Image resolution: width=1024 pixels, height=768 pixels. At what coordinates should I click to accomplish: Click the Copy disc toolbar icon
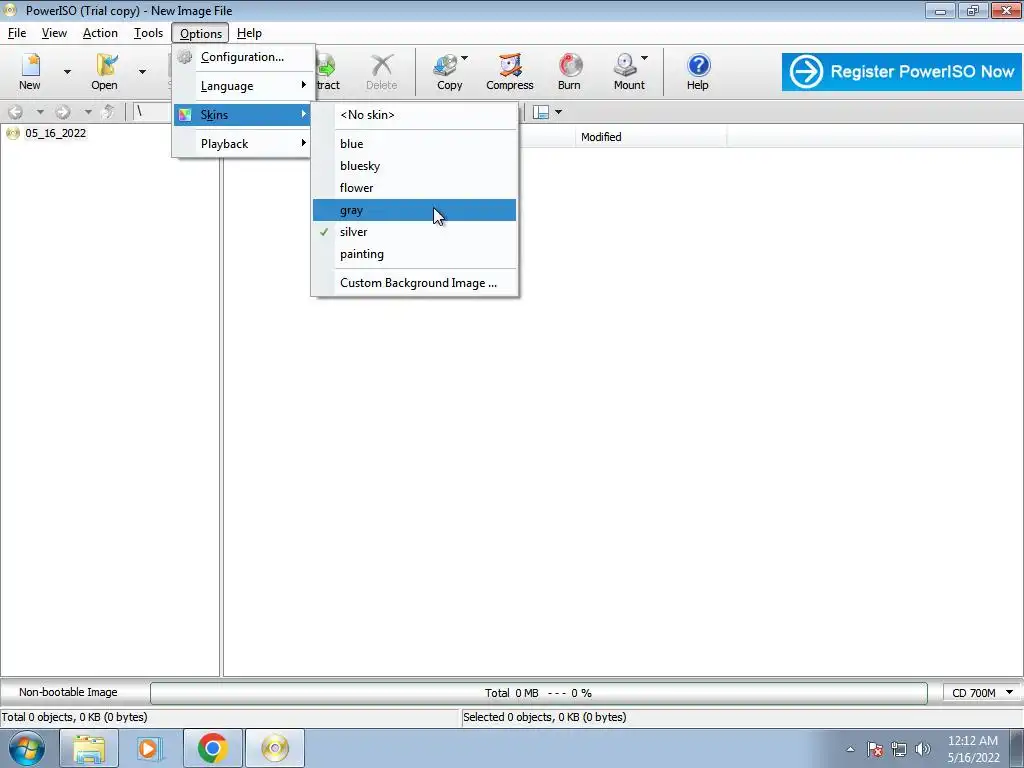(x=446, y=65)
